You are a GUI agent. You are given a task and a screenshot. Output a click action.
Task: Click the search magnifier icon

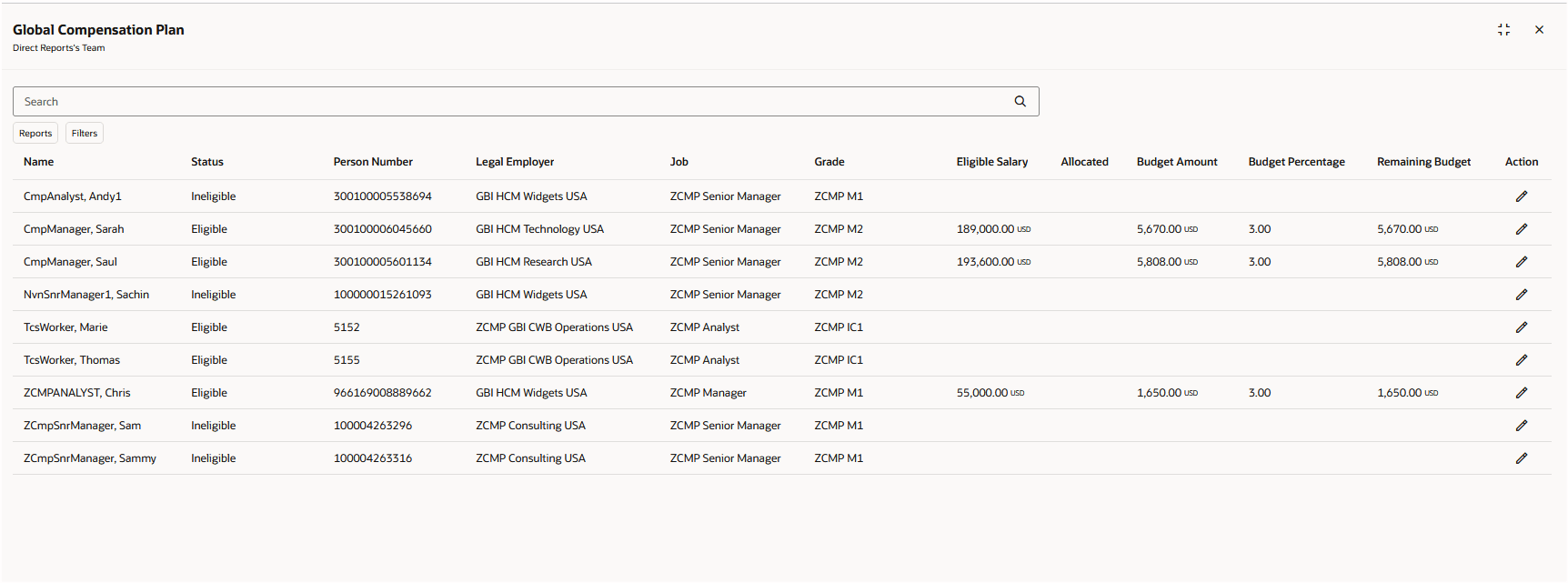1020,102
